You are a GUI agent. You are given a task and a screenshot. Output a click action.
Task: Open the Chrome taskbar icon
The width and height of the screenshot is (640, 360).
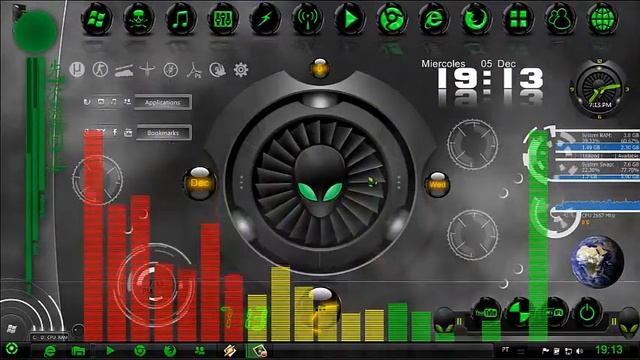click(x=140, y=351)
